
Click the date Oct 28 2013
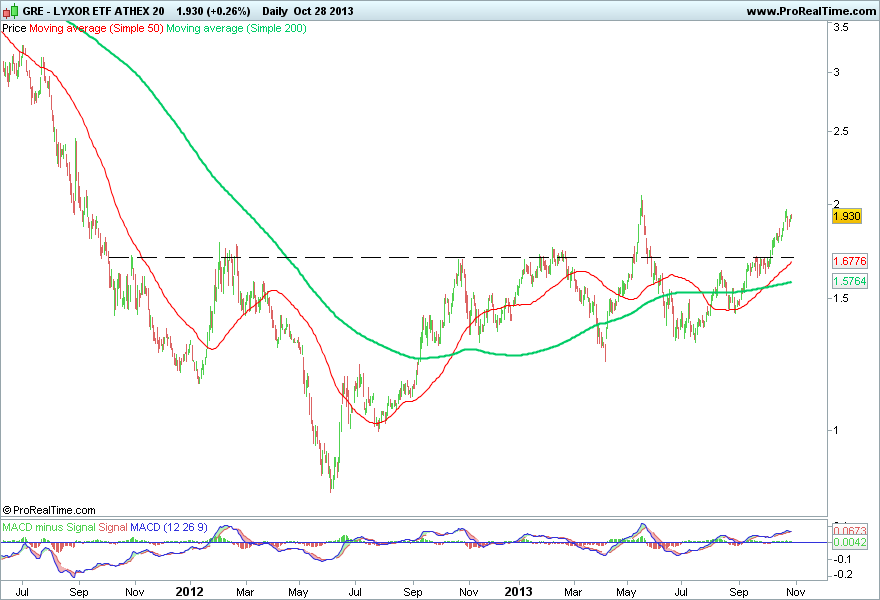point(324,11)
